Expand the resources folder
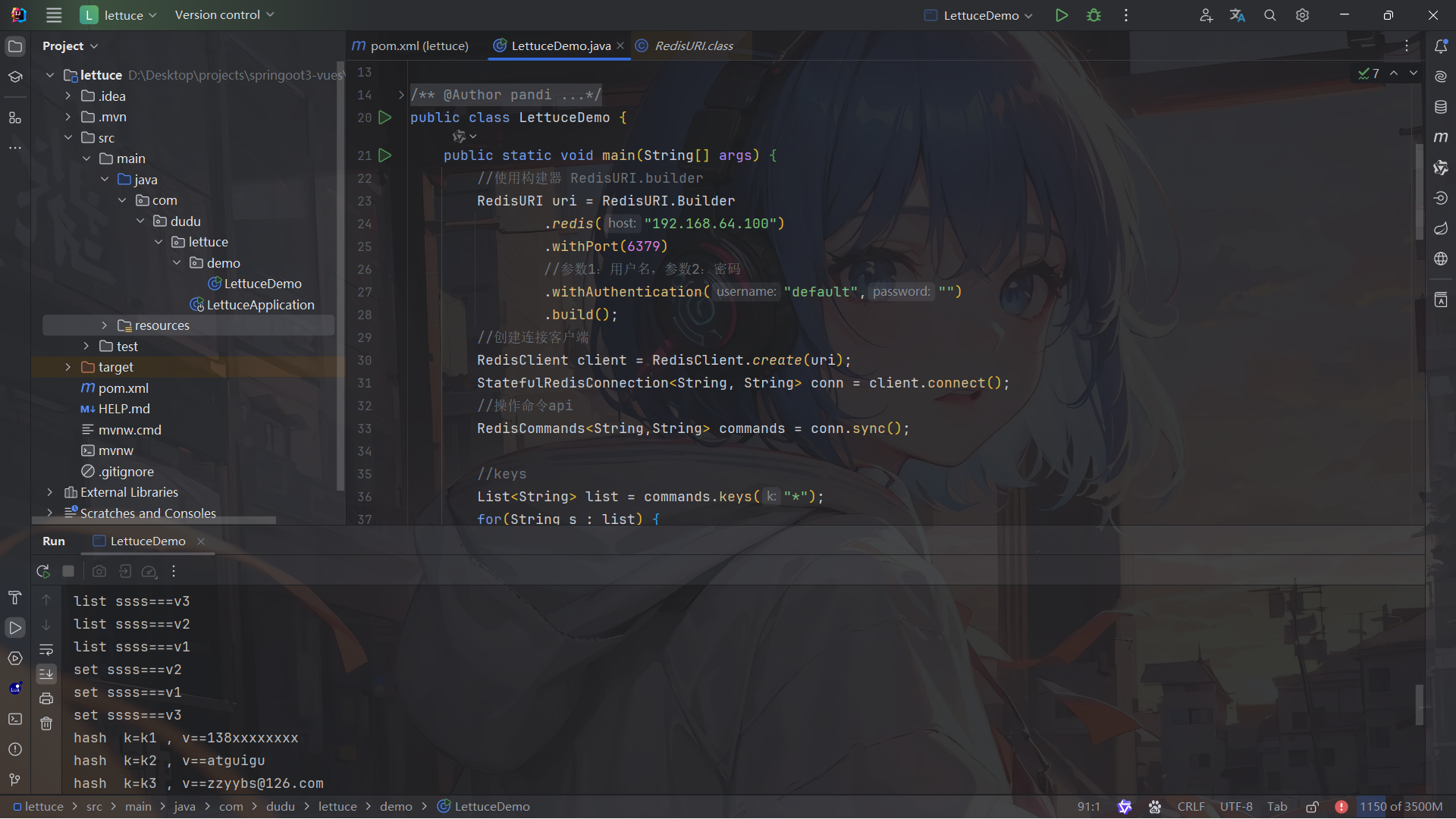The image size is (1456, 819). pyautogui.click(x=104, y=325)
